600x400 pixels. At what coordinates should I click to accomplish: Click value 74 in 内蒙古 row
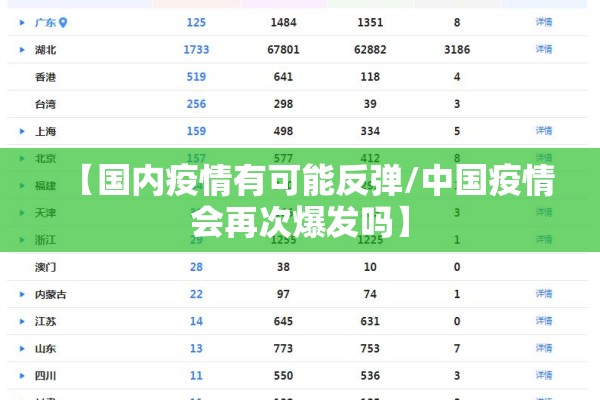370,294
